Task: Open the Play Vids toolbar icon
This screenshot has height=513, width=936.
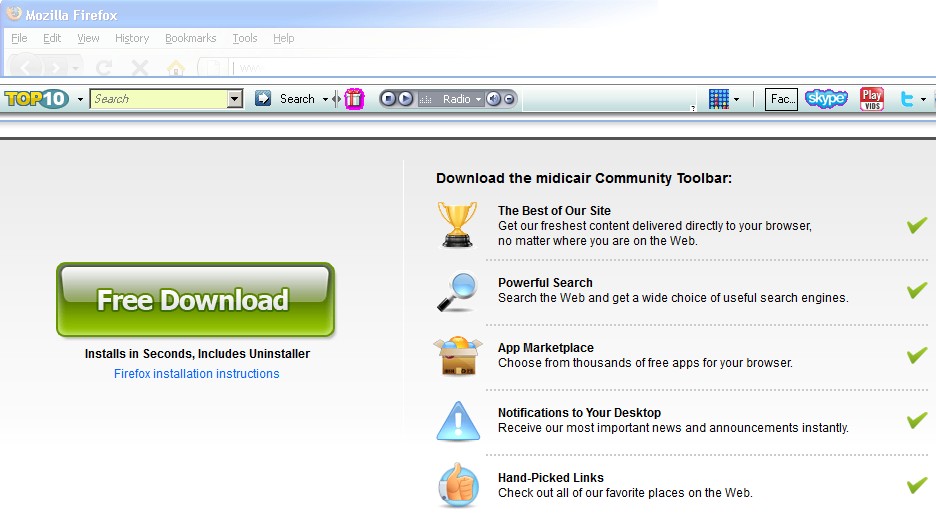Action: pyautogui.click(x=872, y=99)
